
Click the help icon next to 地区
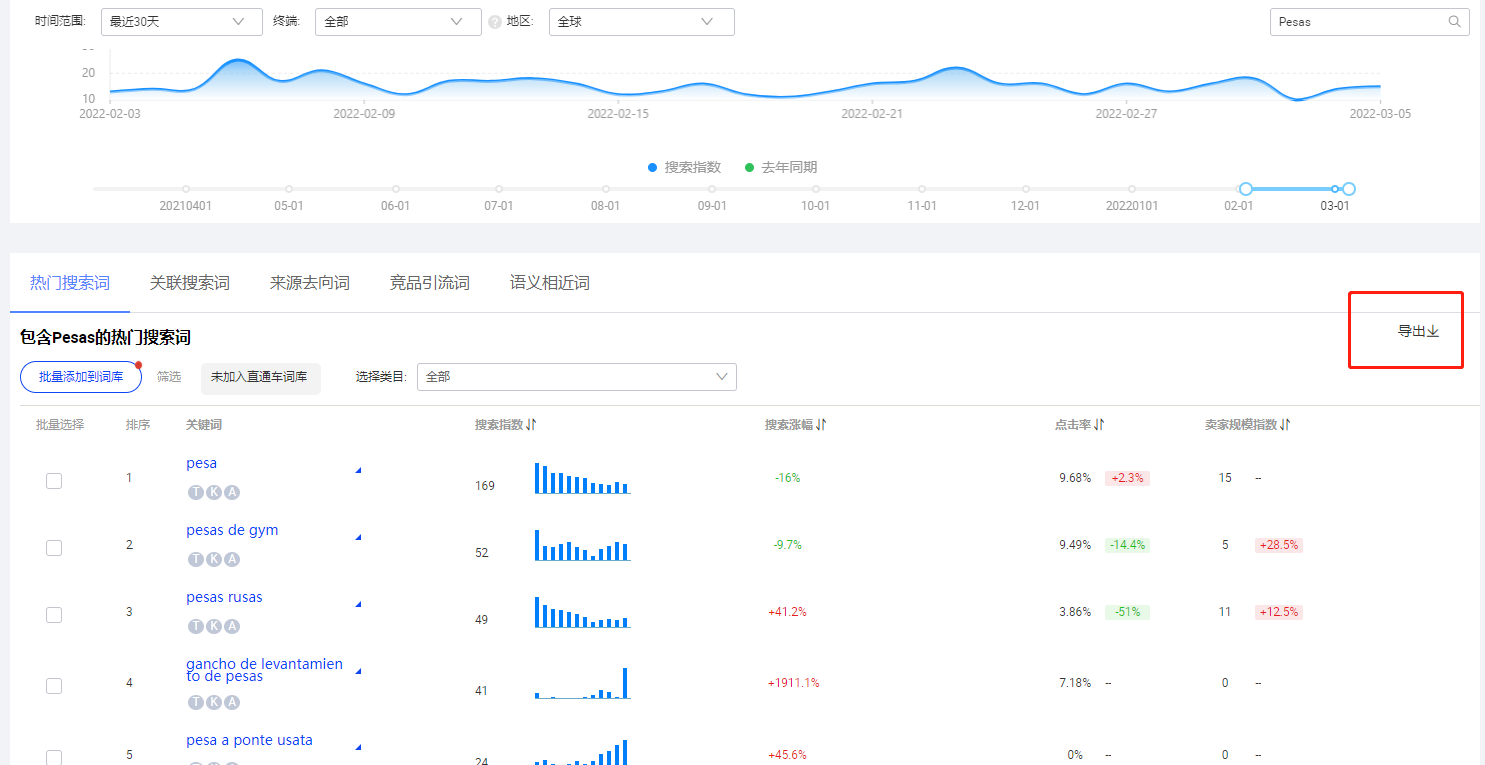click(x=497, y=21)
